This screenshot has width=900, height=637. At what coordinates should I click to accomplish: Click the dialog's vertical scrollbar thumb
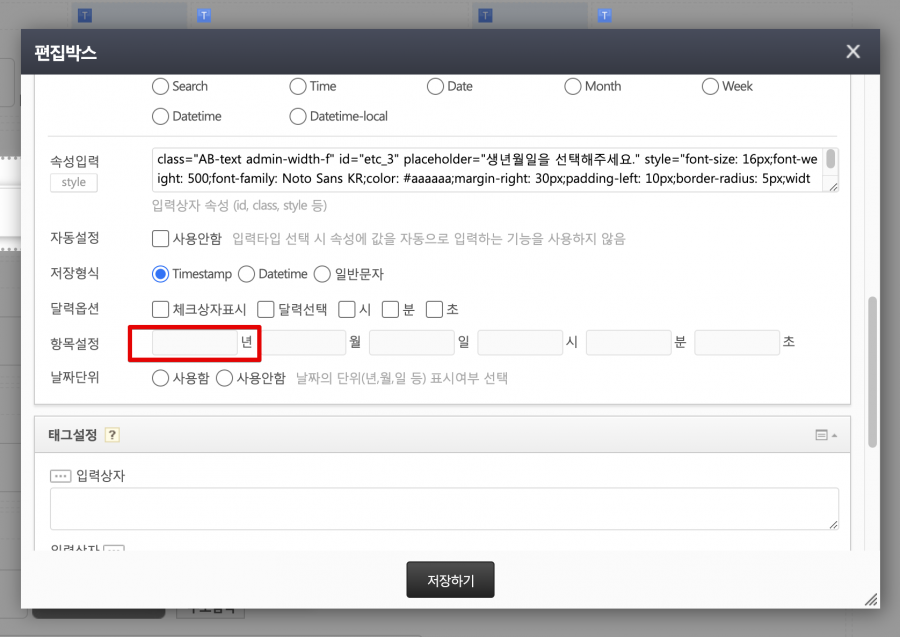tap(872, 370)
